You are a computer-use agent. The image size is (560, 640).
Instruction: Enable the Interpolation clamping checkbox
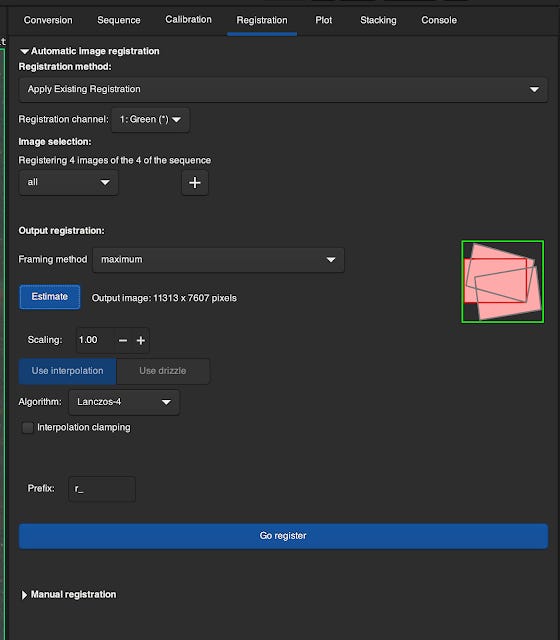pyautogui.click(x=27, y=427)
